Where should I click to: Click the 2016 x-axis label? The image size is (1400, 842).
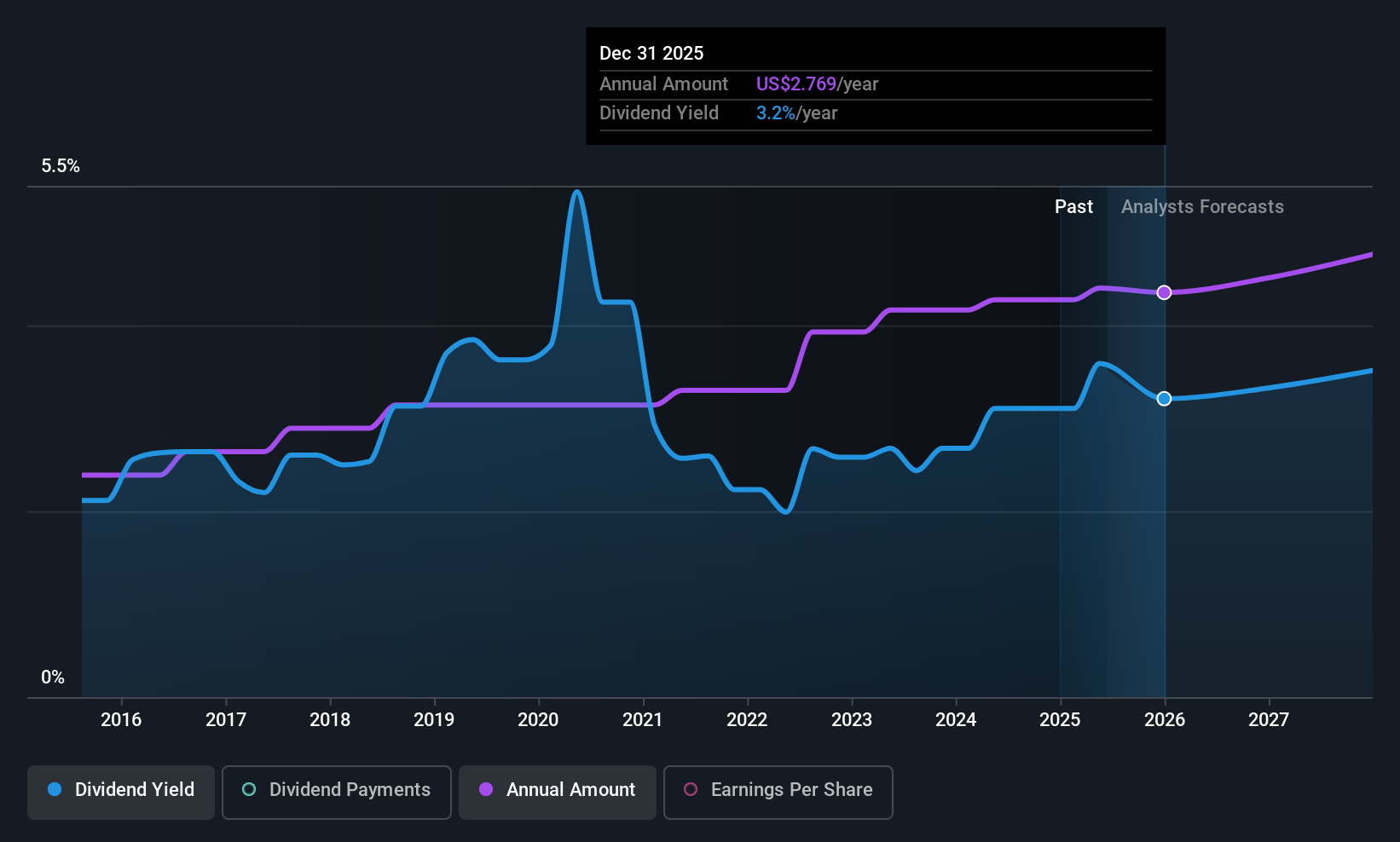click(121, 720)
